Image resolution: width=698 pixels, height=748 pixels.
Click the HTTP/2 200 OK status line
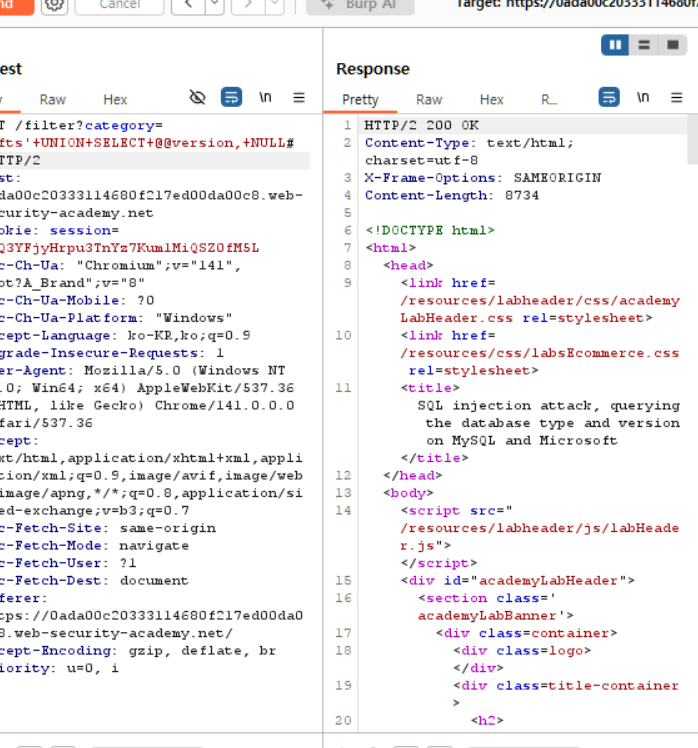[422, 125]
